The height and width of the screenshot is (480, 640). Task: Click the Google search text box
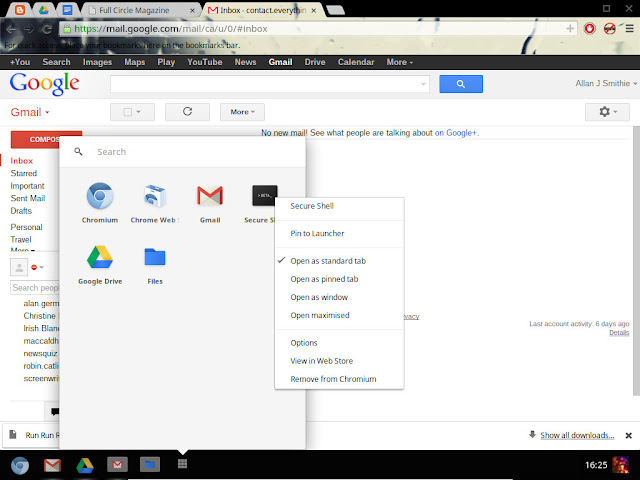coord(269,84)
